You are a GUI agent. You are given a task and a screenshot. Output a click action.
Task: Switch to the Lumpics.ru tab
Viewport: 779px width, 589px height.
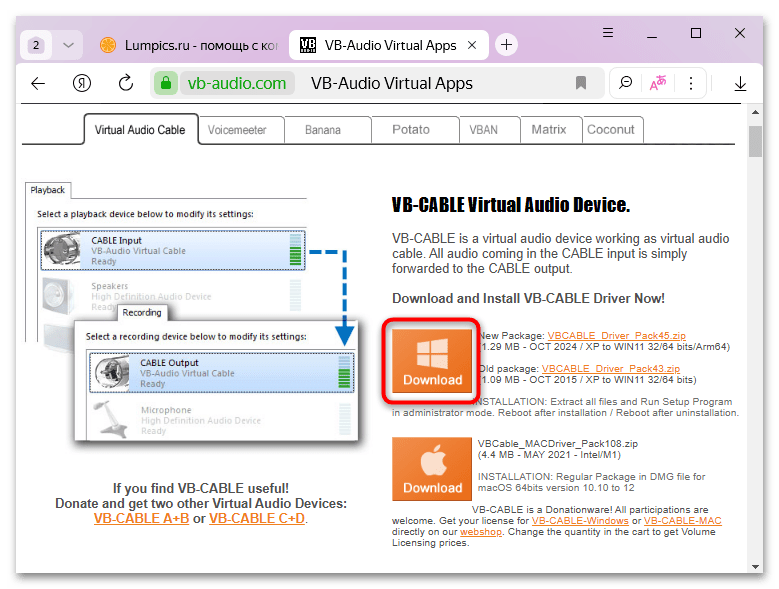[188, 45]
